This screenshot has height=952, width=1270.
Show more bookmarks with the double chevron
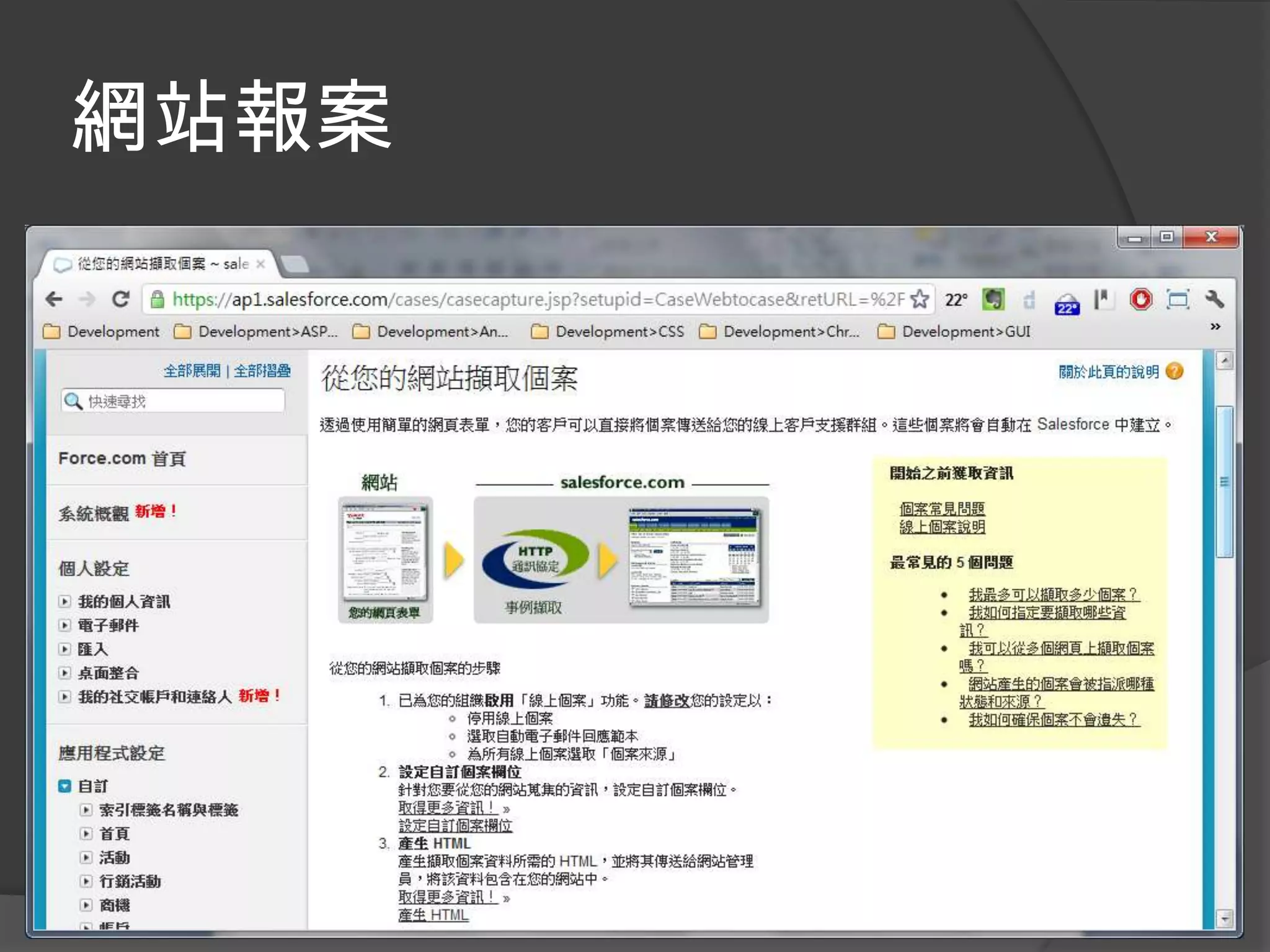click(1215, 326)
